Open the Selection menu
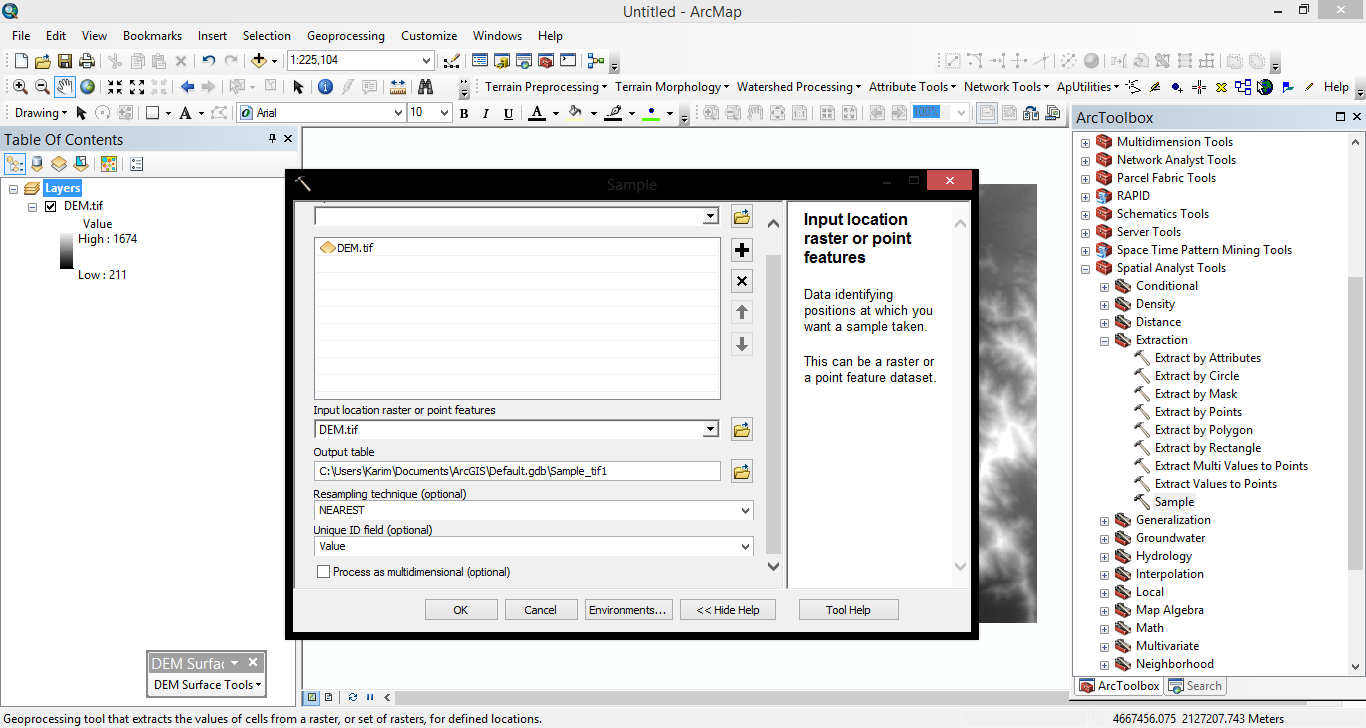The width and height of the screenshot is (1366, 728). pos(267,36)
